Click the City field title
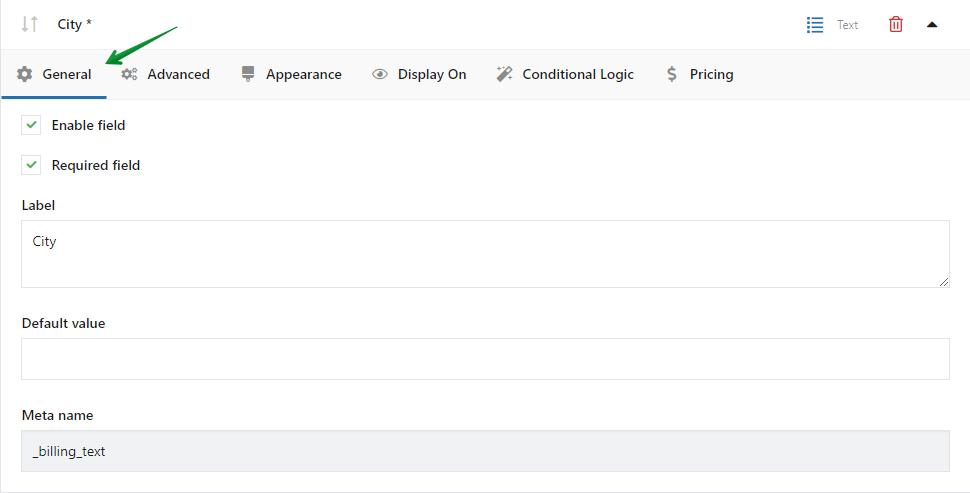This screenshot has width=970, height=493. pos(74,24)
